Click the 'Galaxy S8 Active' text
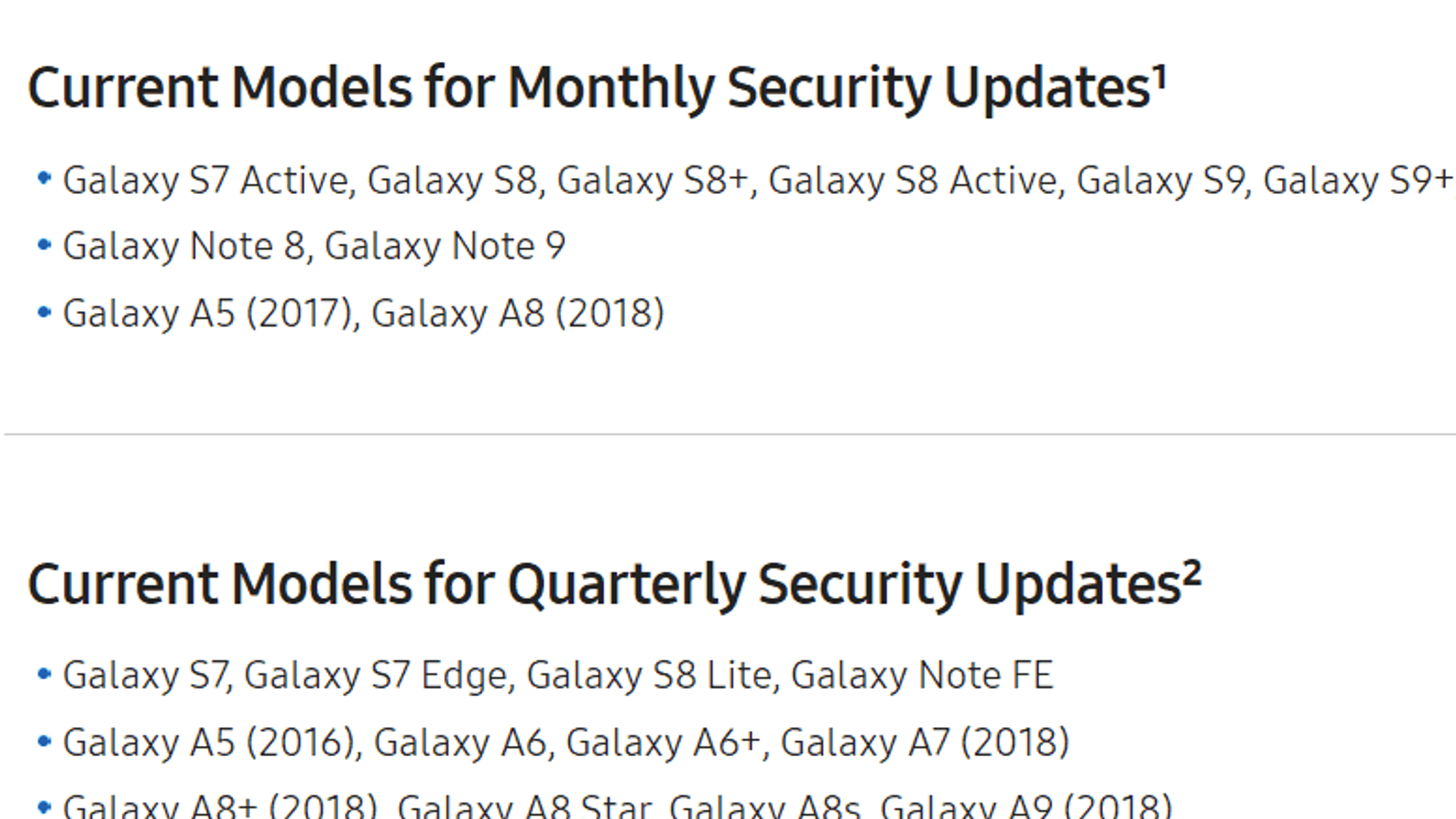Image resolution: width=1456 pixels, height=819 pixels. 914,180
